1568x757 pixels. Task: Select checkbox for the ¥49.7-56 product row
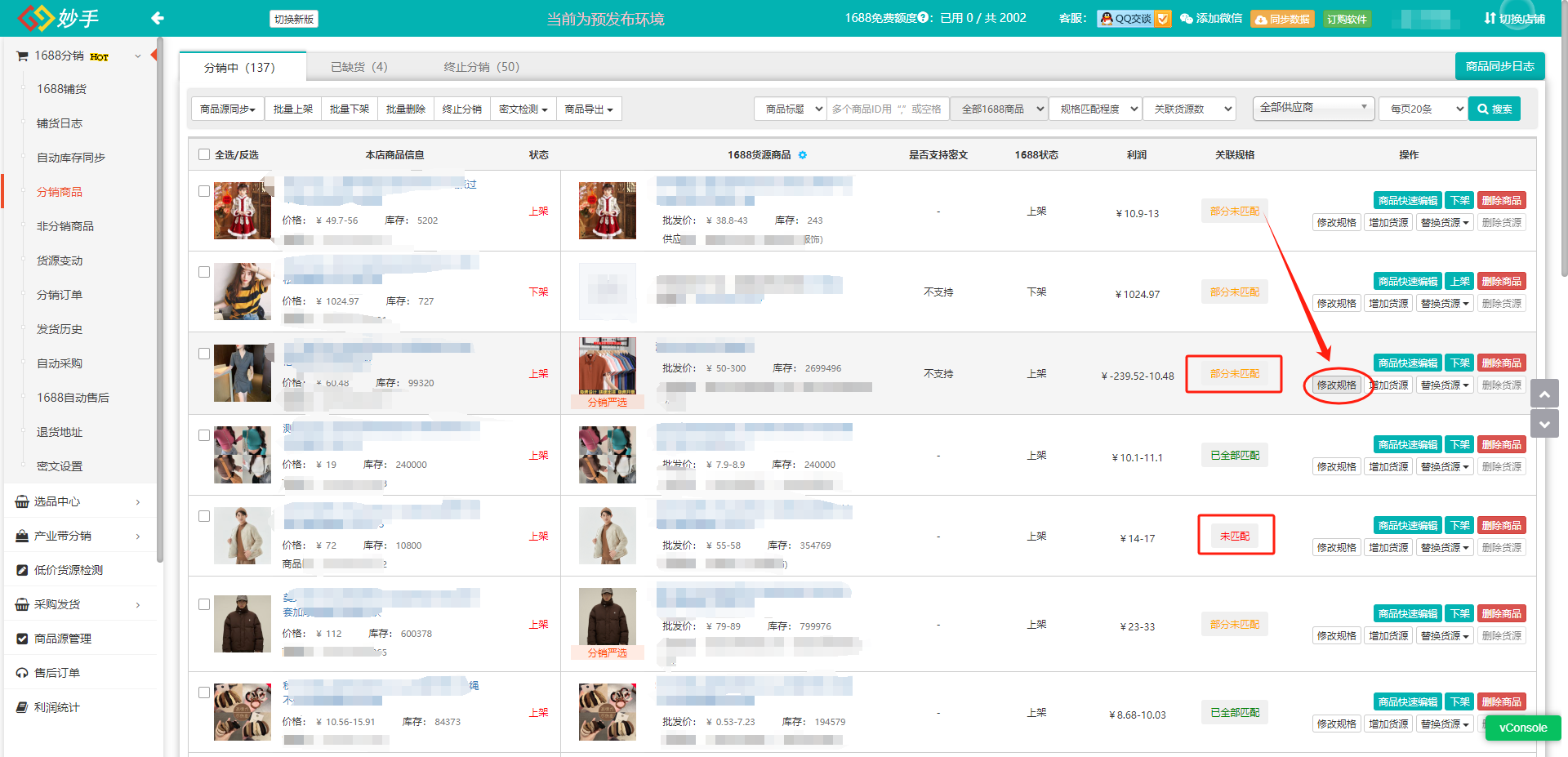point(204,191)
